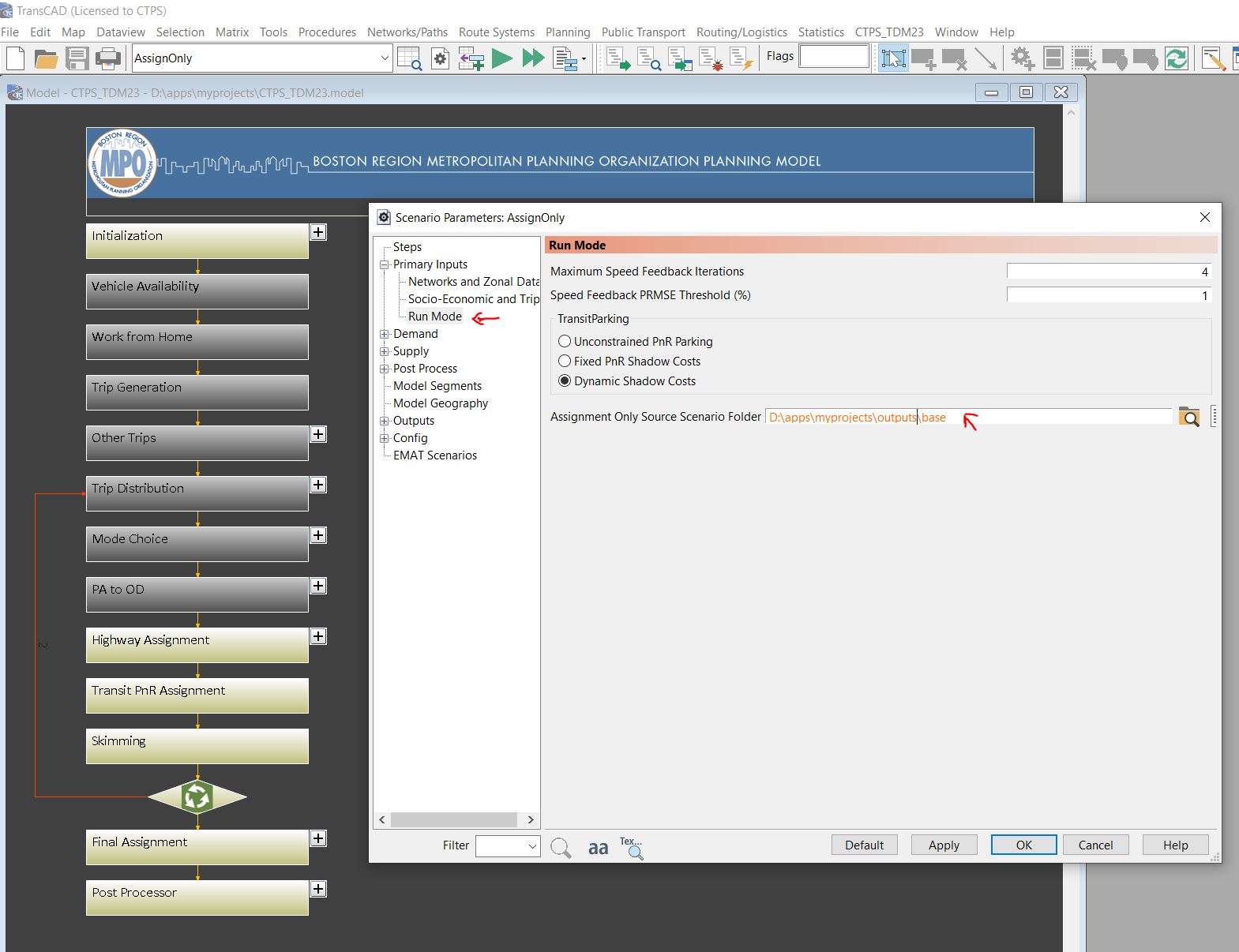Expand the Post Process tree node
Screen dimensions: 1239x952
(385, 369)
